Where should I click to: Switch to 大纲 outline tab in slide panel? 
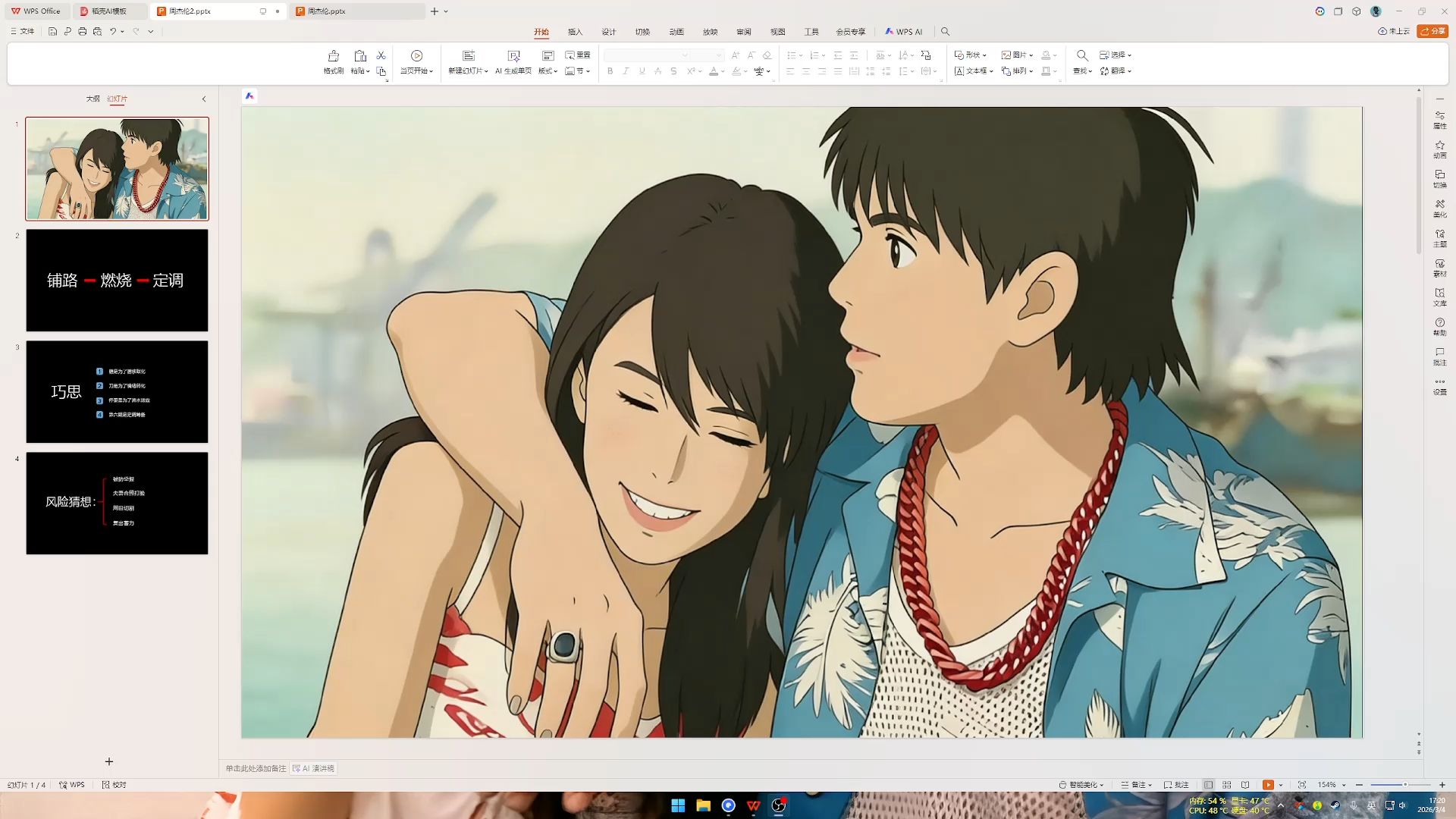[x=93, y=99]
